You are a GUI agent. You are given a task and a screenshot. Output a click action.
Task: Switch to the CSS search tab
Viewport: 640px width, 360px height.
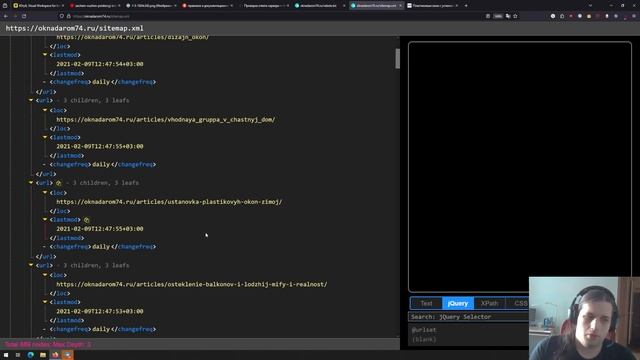518,303
